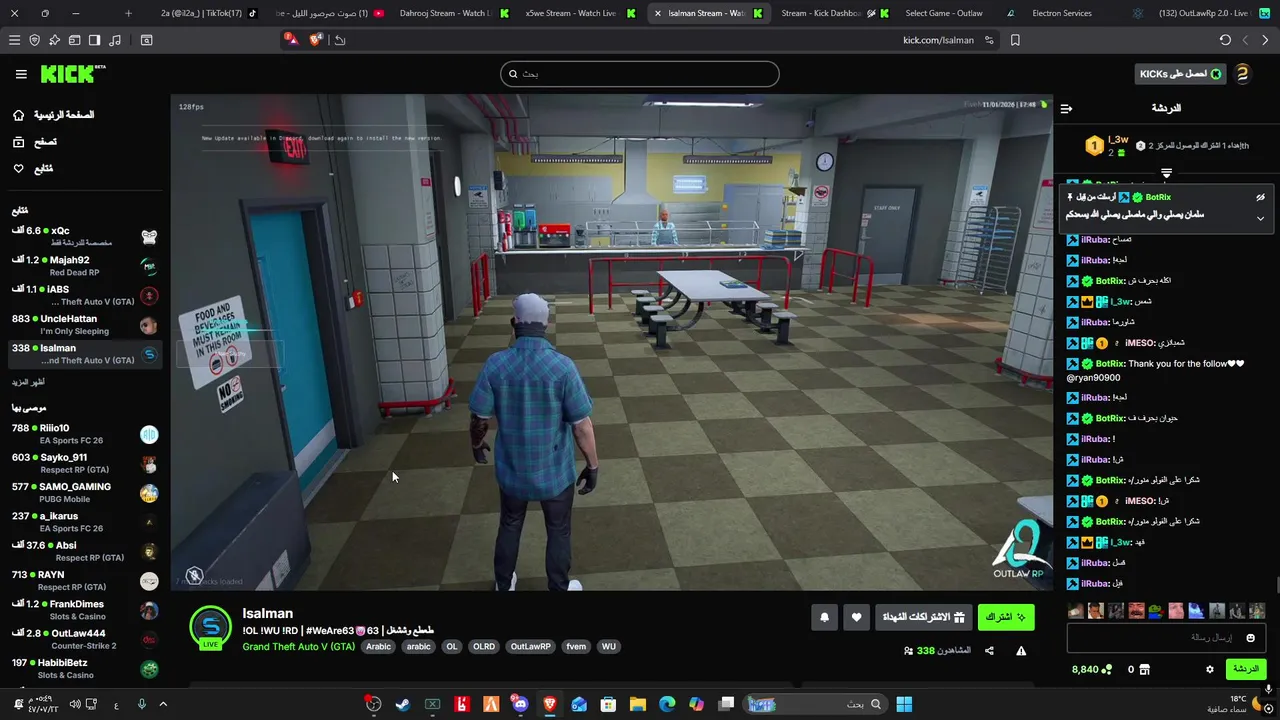This screenshot has height=720, width=1280.
Task: Open Discord from the taskbar
Action: (x=520, y=704)
